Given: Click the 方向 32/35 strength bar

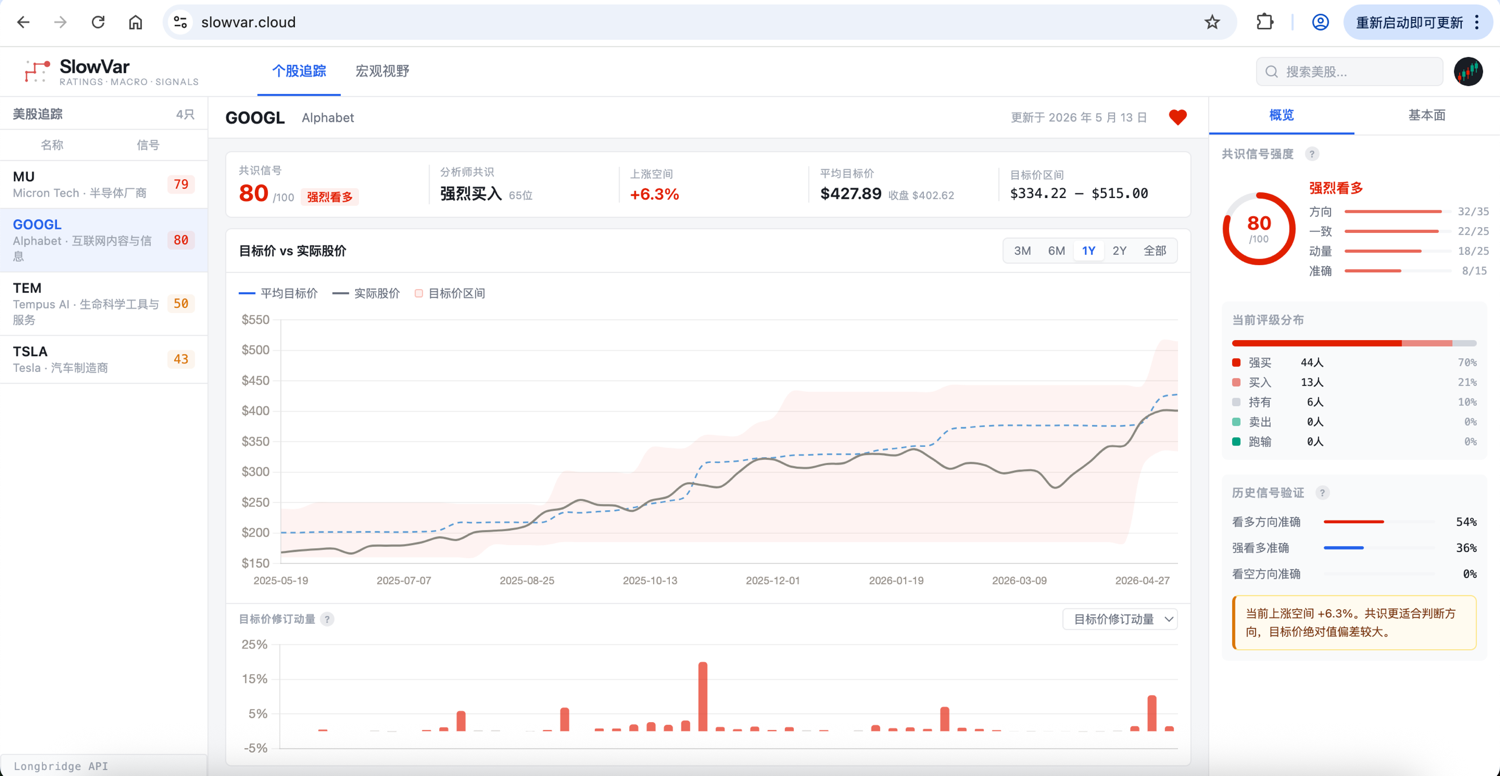Looking at the screenshot, I should 1398,212.
